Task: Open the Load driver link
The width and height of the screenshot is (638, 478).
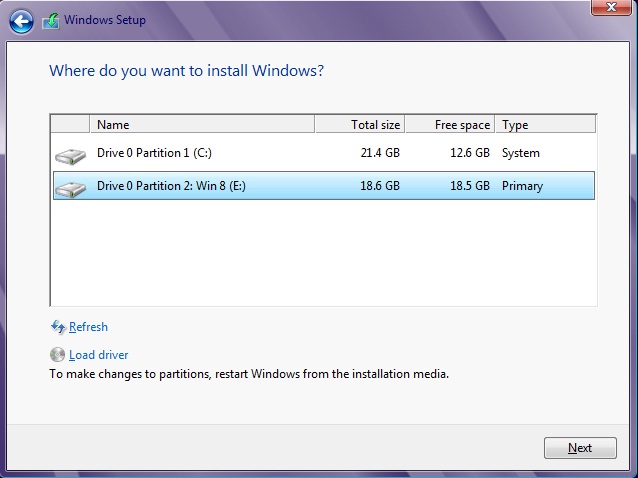Action: click(98, 355)
